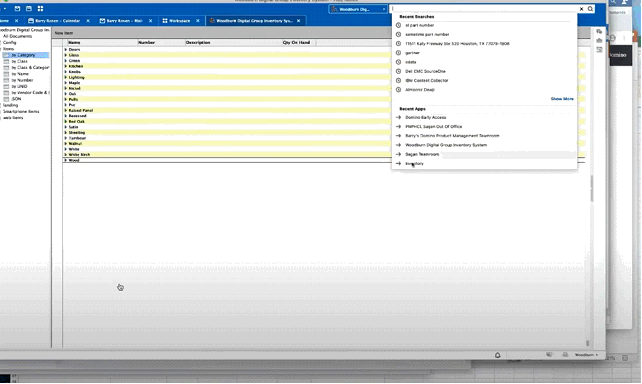Expand the White Birch category
Screen dimensions: 642x384
66,155
